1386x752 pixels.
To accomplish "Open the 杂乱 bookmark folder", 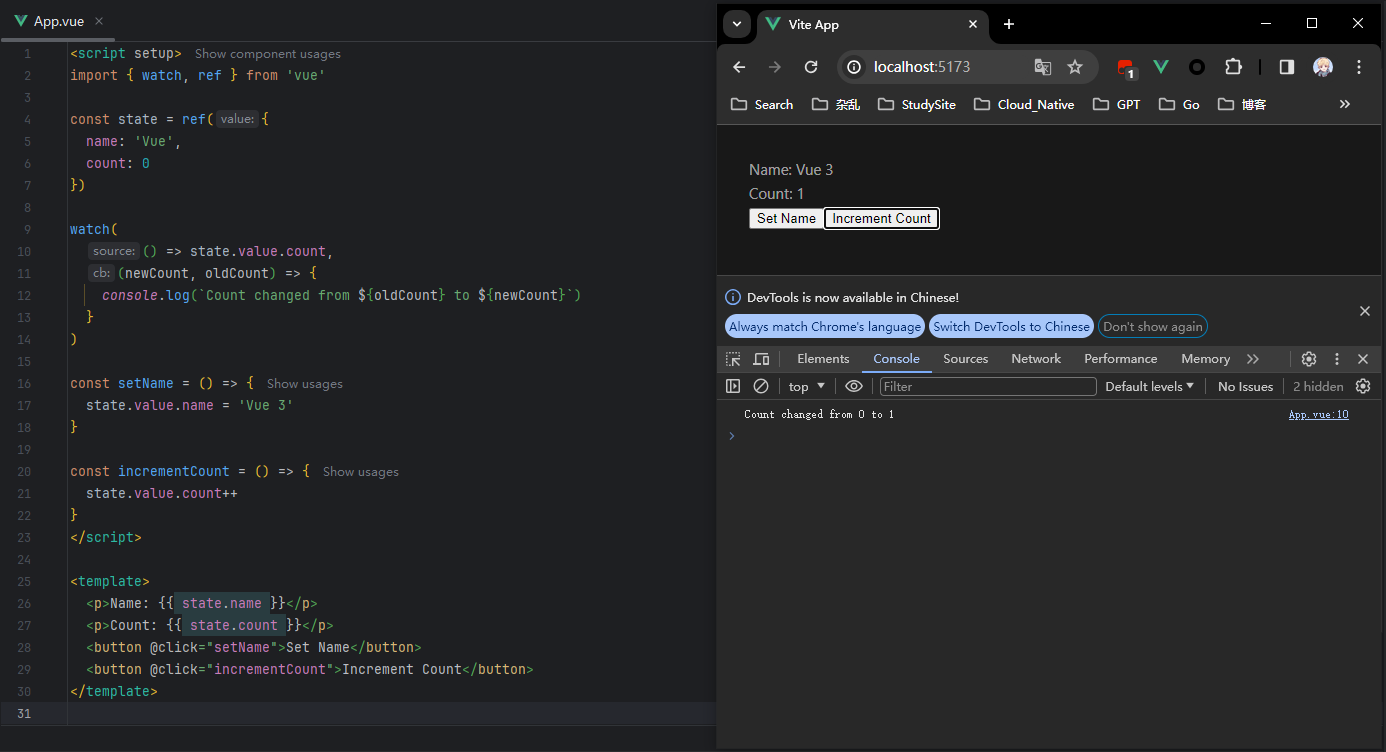I will tap(836, 104).
